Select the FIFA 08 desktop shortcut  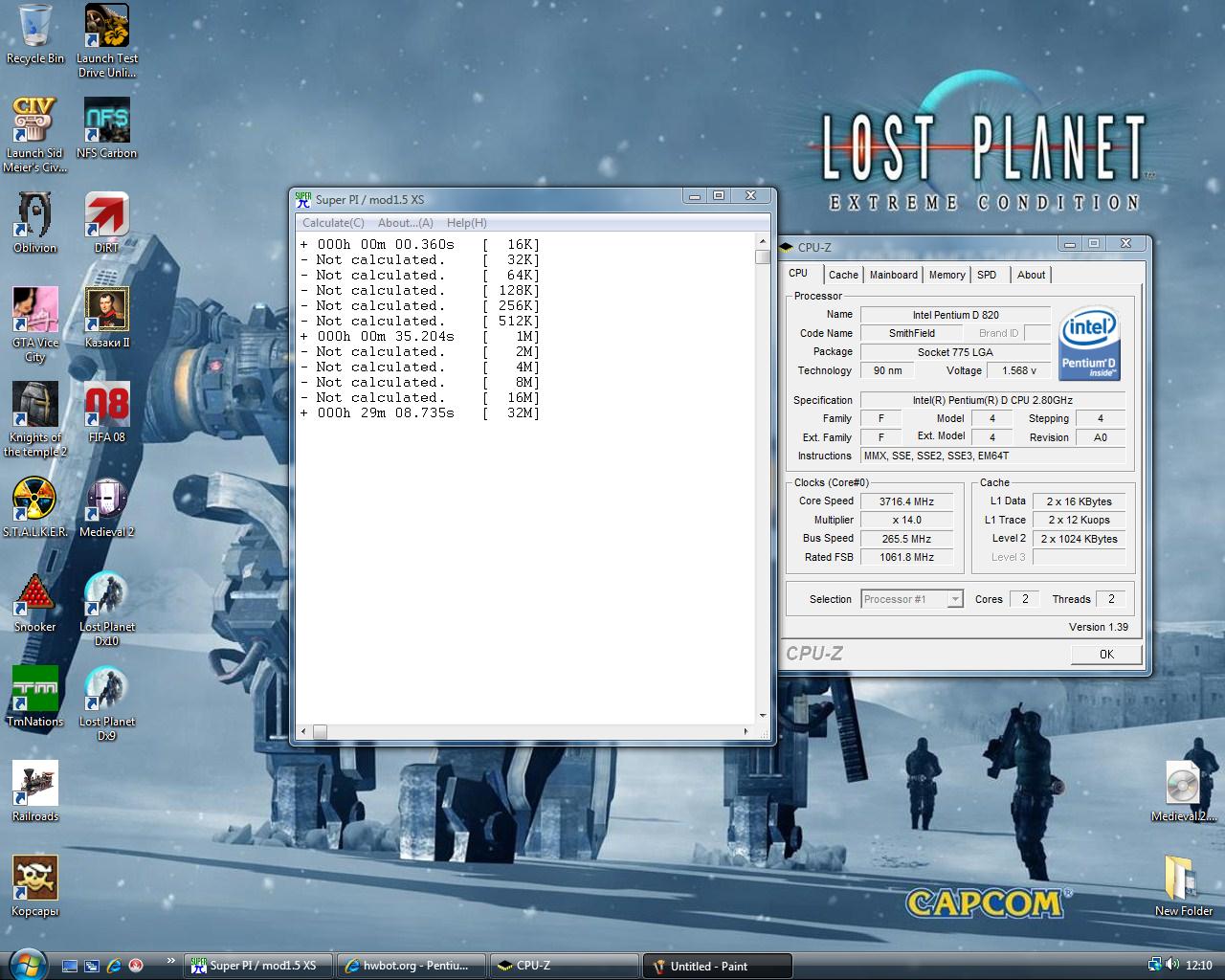(107, 412)
